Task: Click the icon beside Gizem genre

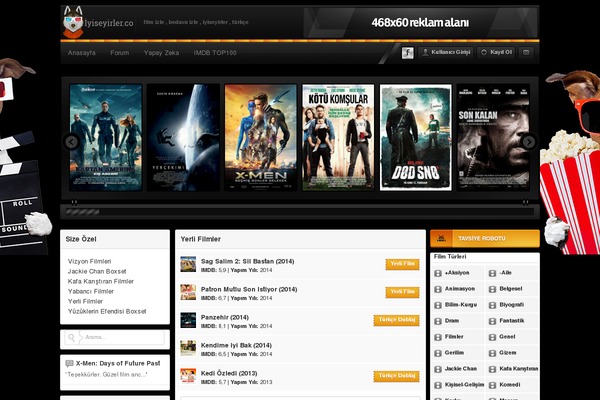Action: pyautogui.click(x=492, y=353)
